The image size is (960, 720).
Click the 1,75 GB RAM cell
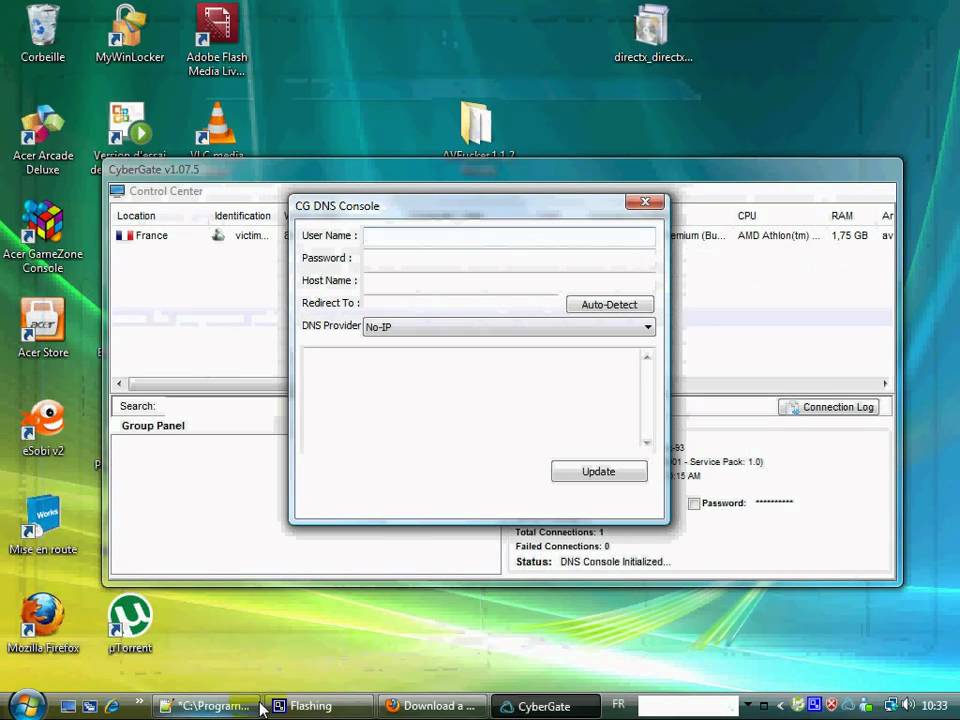point(849,235)
